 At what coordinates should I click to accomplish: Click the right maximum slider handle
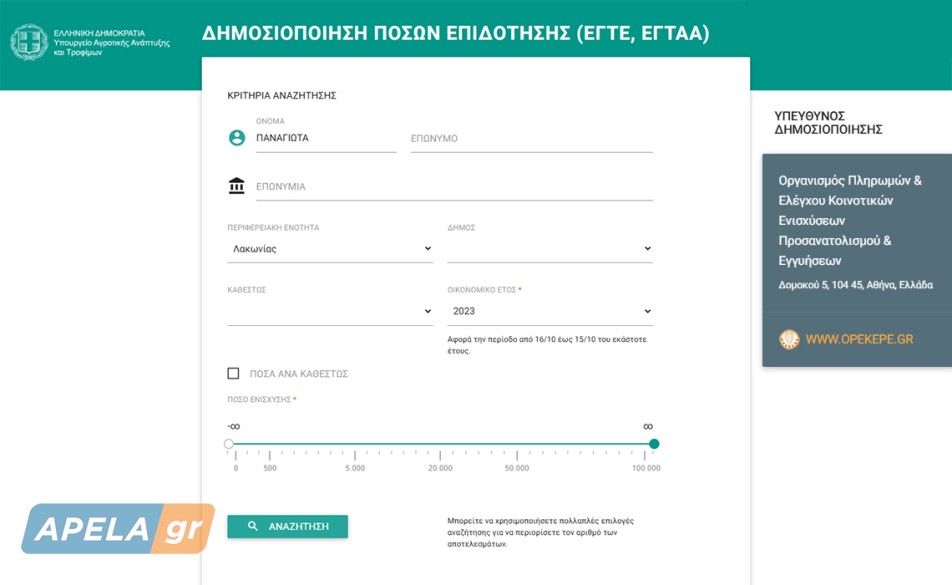click(x=654, y=444)
